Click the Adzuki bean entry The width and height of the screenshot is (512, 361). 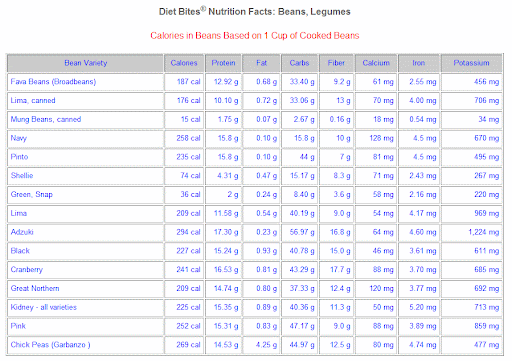[x=22, y=232]
